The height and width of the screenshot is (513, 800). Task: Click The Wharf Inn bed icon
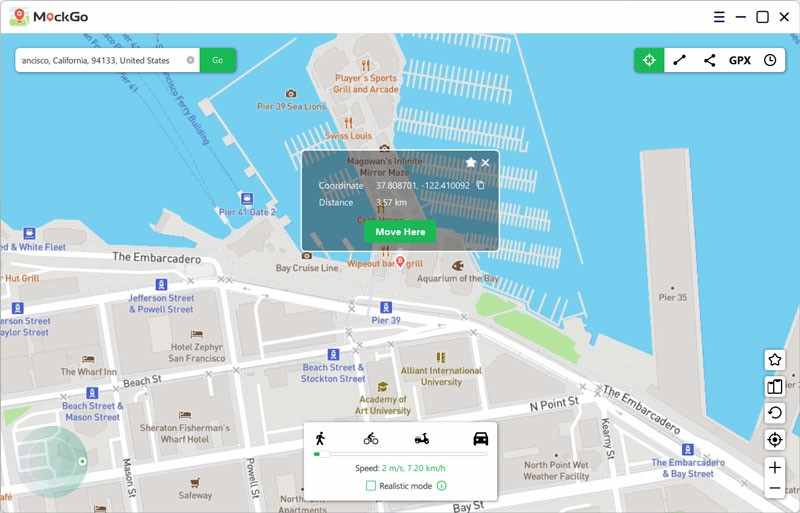tap(88, 359)
